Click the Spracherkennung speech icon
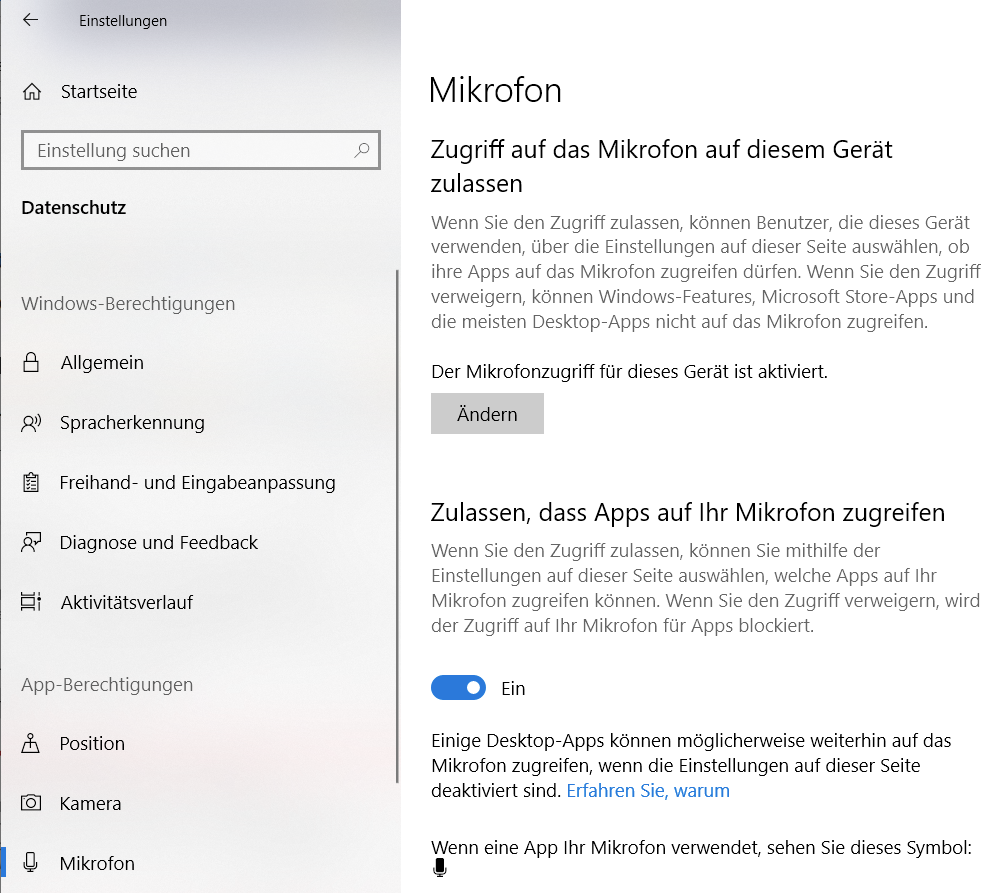 tap(31, 422)
